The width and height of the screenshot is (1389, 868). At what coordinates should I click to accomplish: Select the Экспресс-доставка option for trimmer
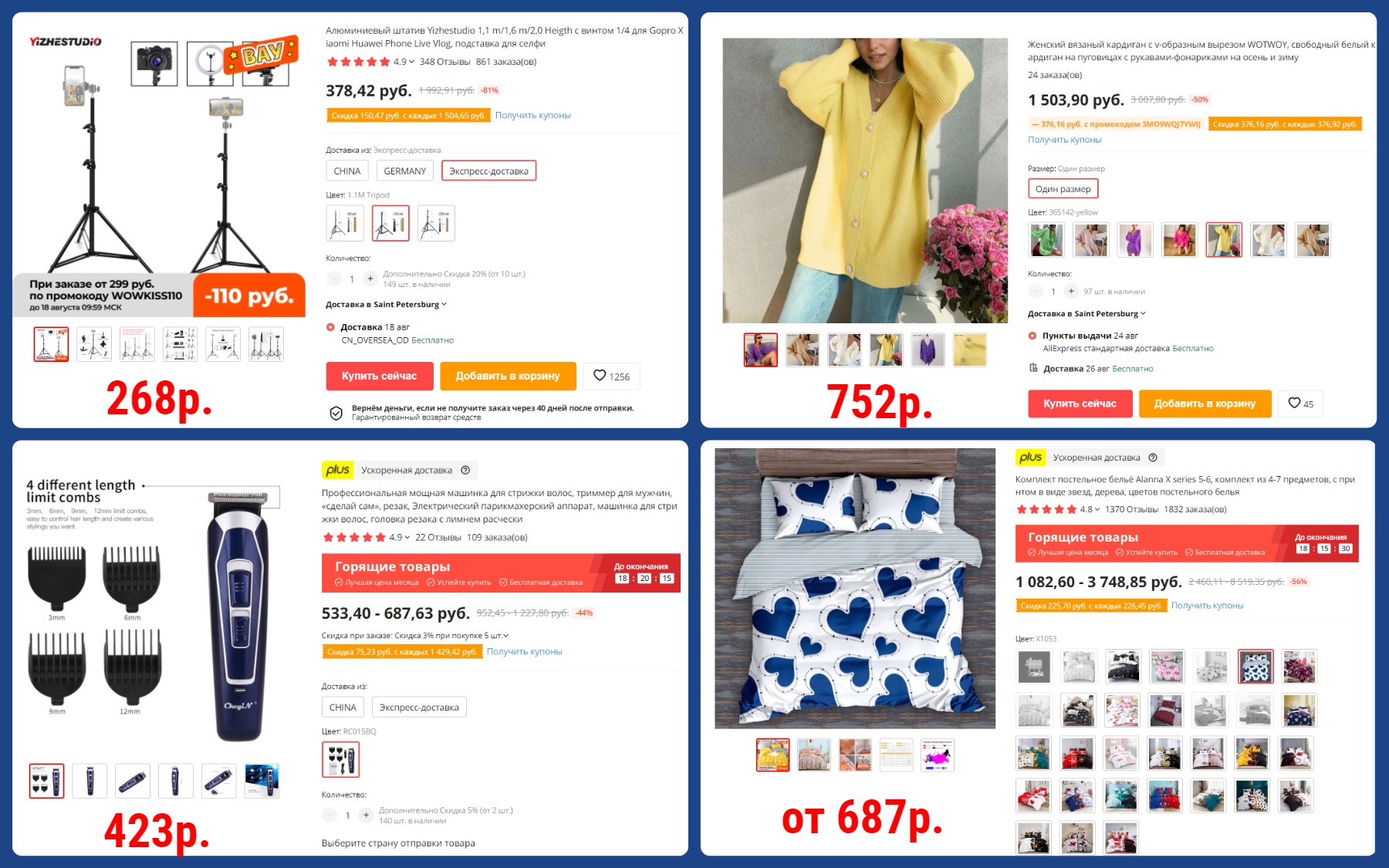tap(419, 707)
